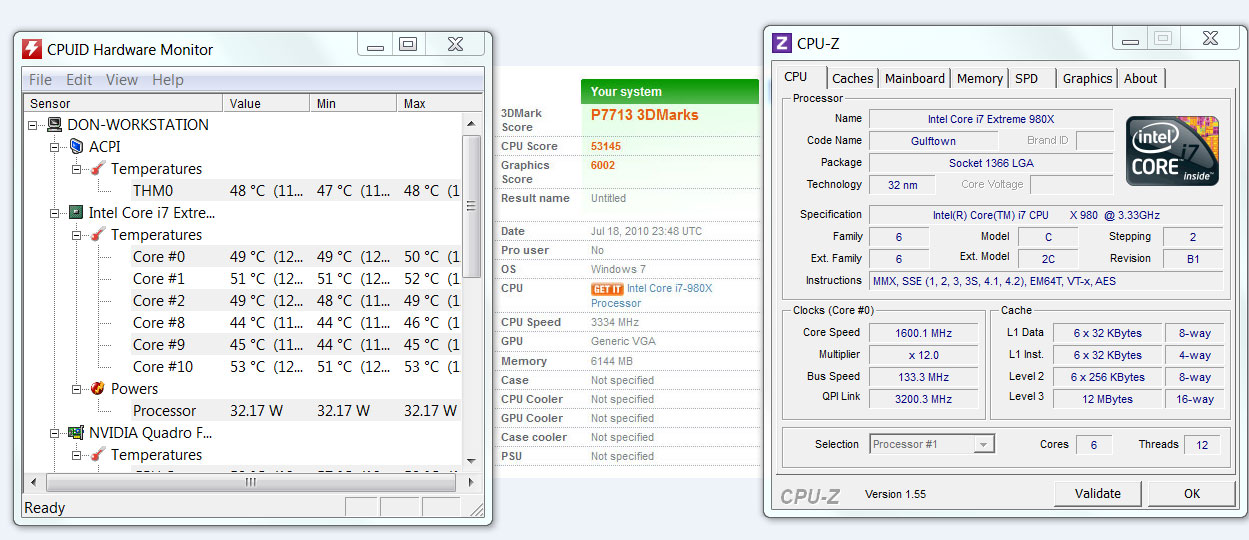Collapse Temperatures under NVIDIA Quadro
The image size is (1249, 540).
(77, 455)
